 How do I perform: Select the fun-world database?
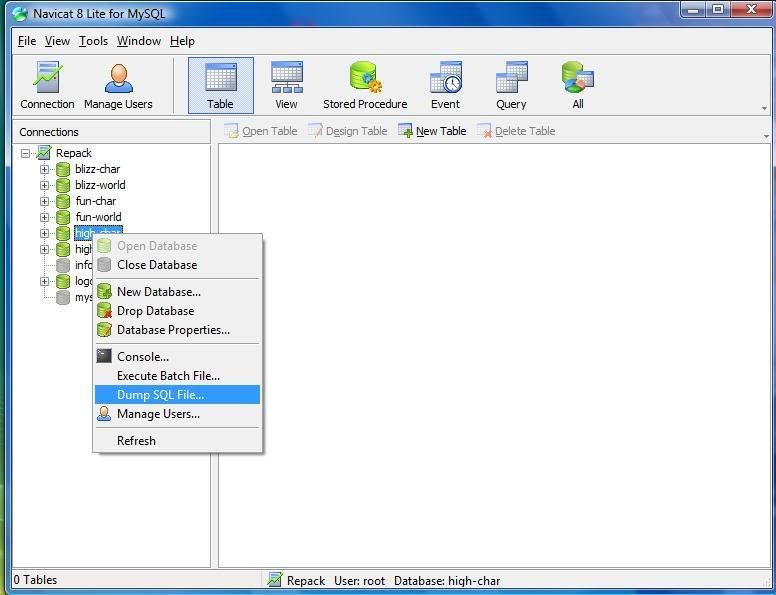point(98,217)
